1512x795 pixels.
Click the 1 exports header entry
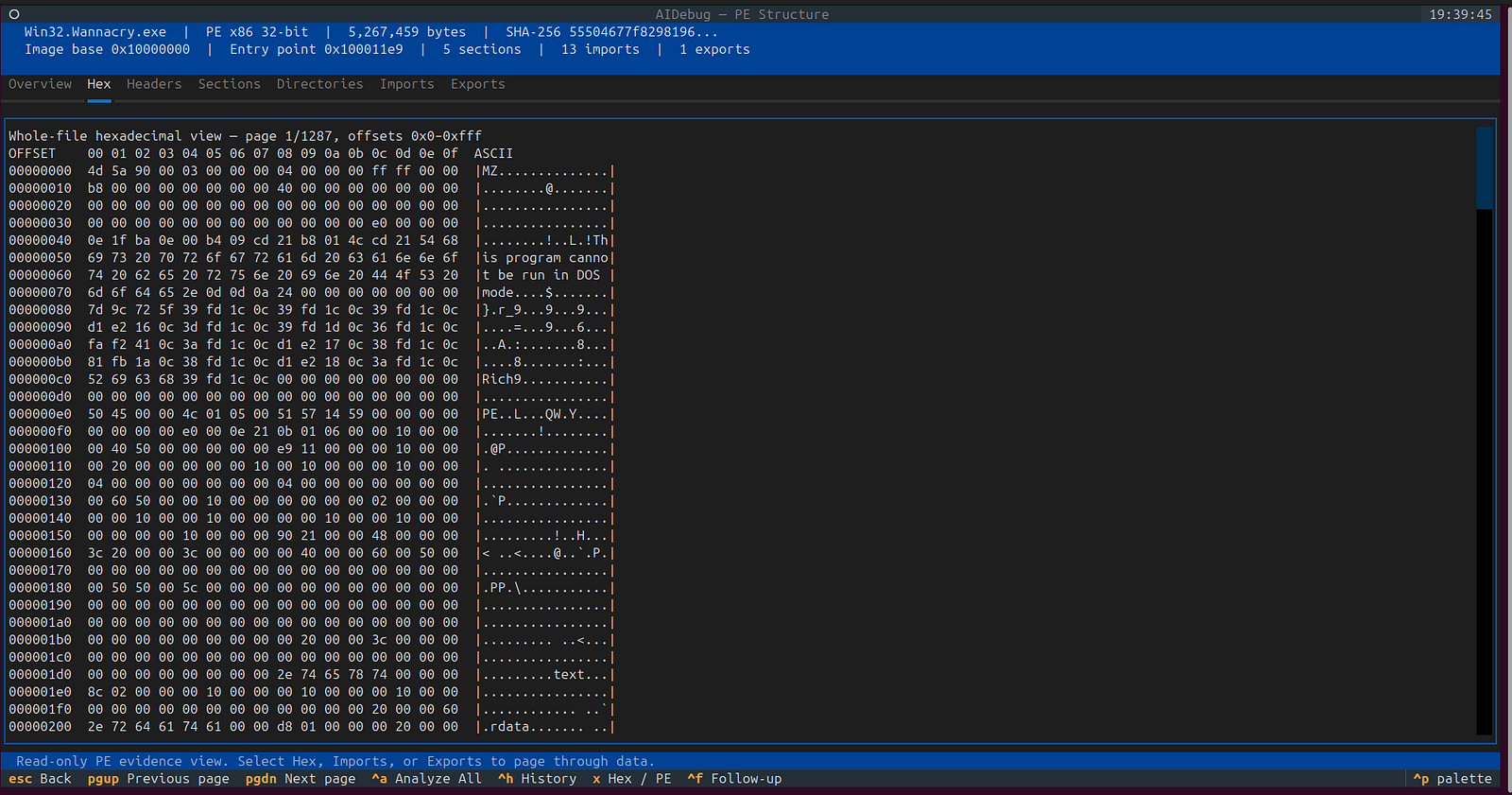tap(714, 49)
